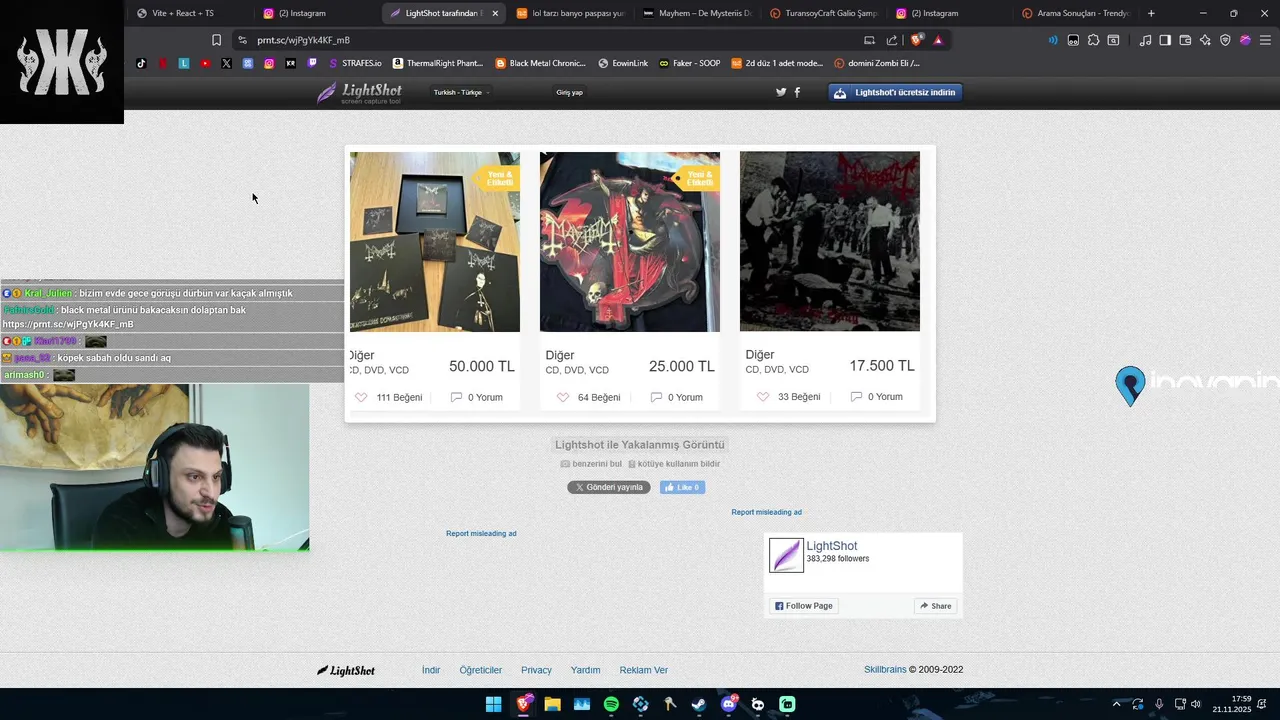1280x720 pixels.
Task: Show hidden system tray icons
Action: pos(1117,704)
